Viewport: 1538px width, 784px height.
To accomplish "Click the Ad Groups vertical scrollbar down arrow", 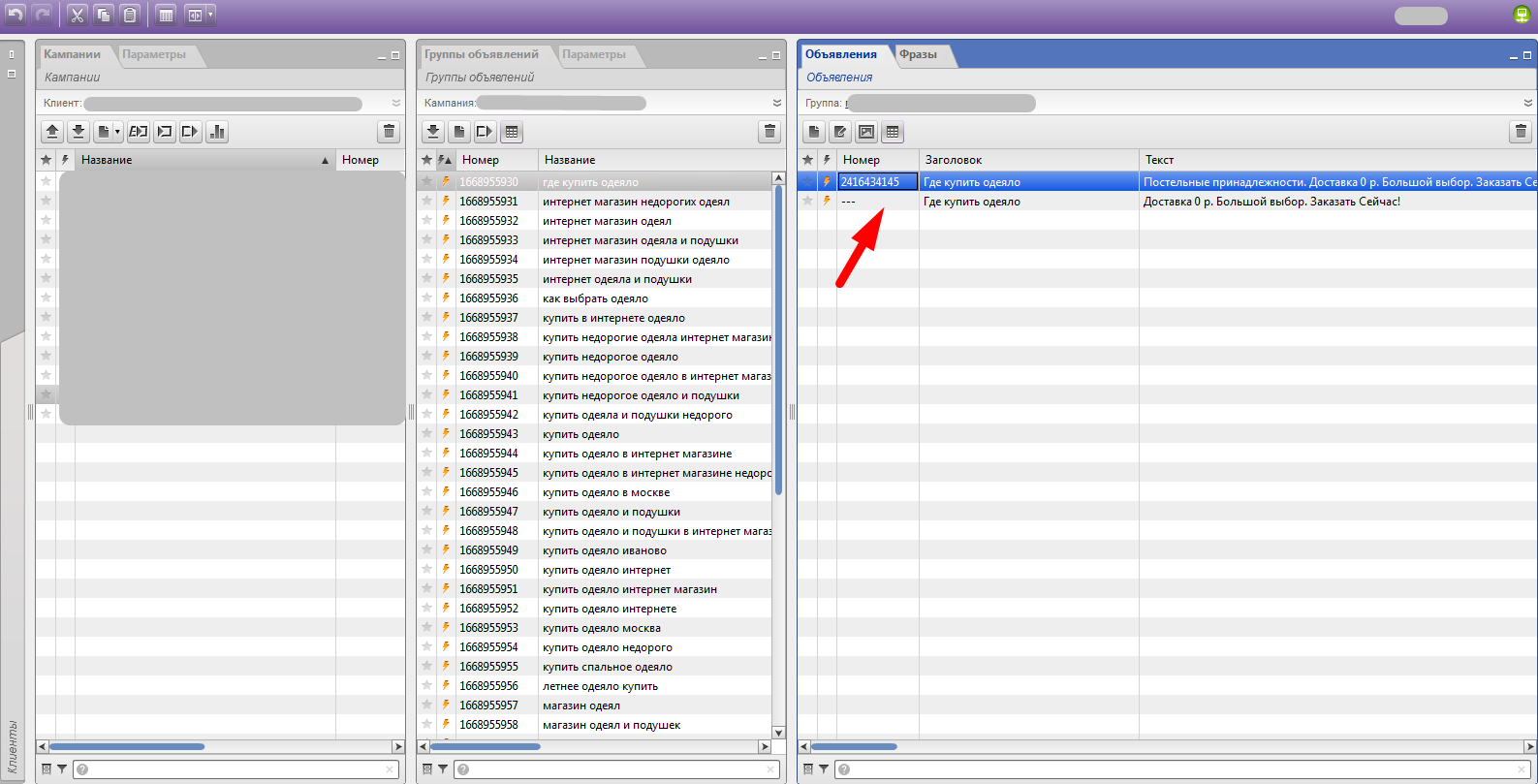I will click(x=778, y=733).
